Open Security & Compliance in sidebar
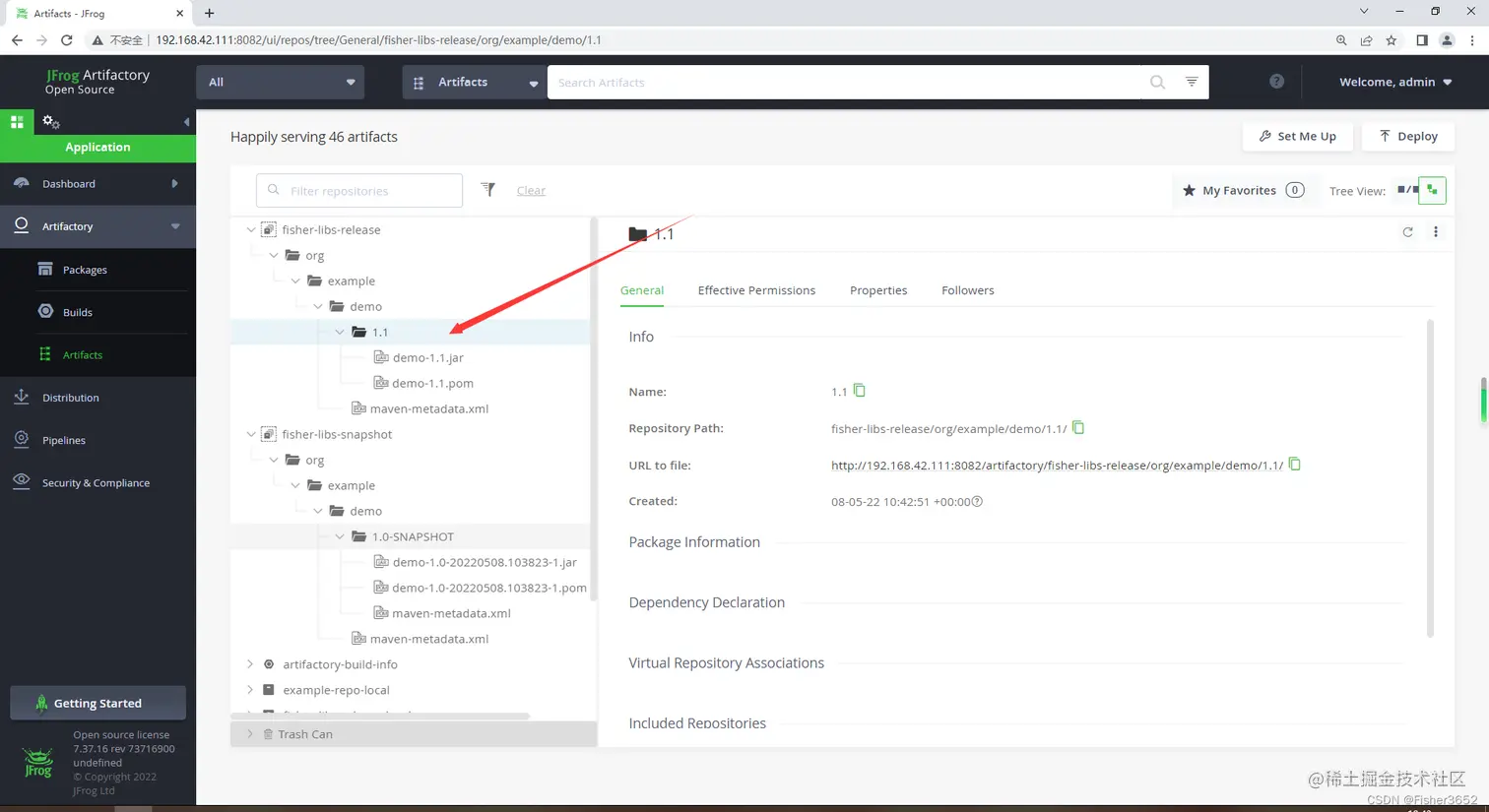This screenshot has height=812, width=1489. point(97,482)
